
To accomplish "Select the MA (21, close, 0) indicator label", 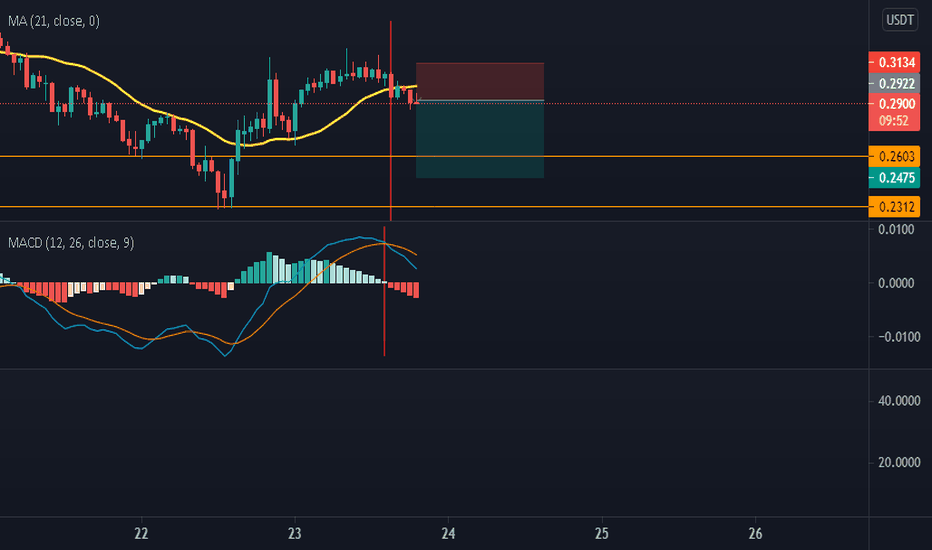I will pyautogui.click(x=53, y=21).
